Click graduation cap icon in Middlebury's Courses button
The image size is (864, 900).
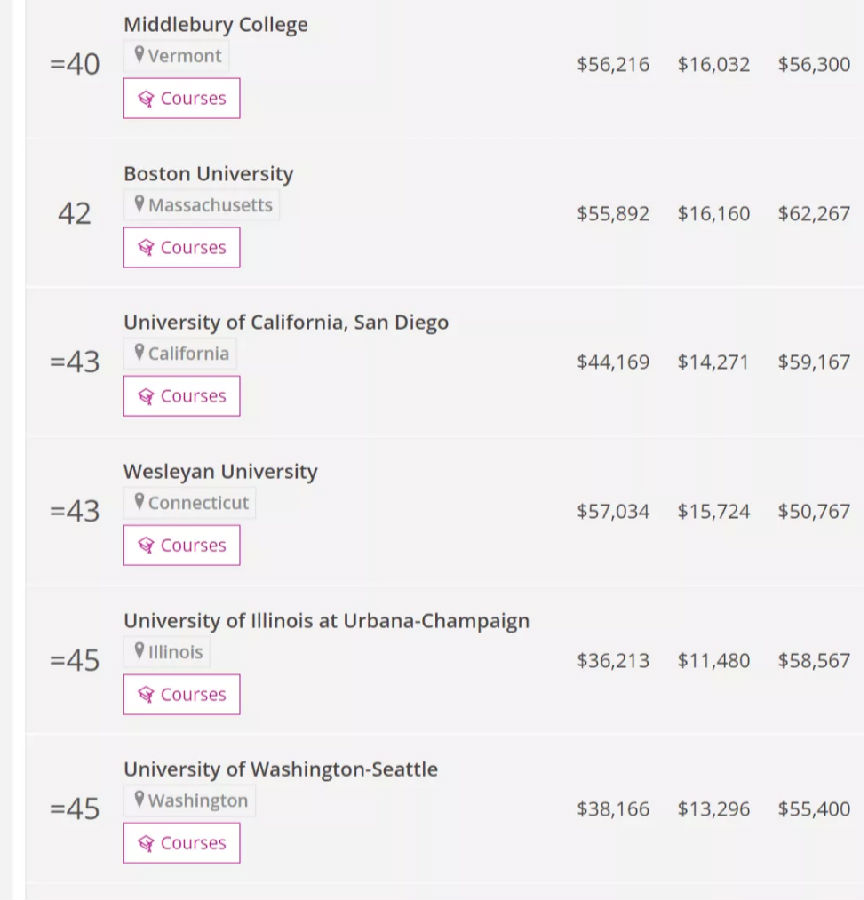[146, 99]
